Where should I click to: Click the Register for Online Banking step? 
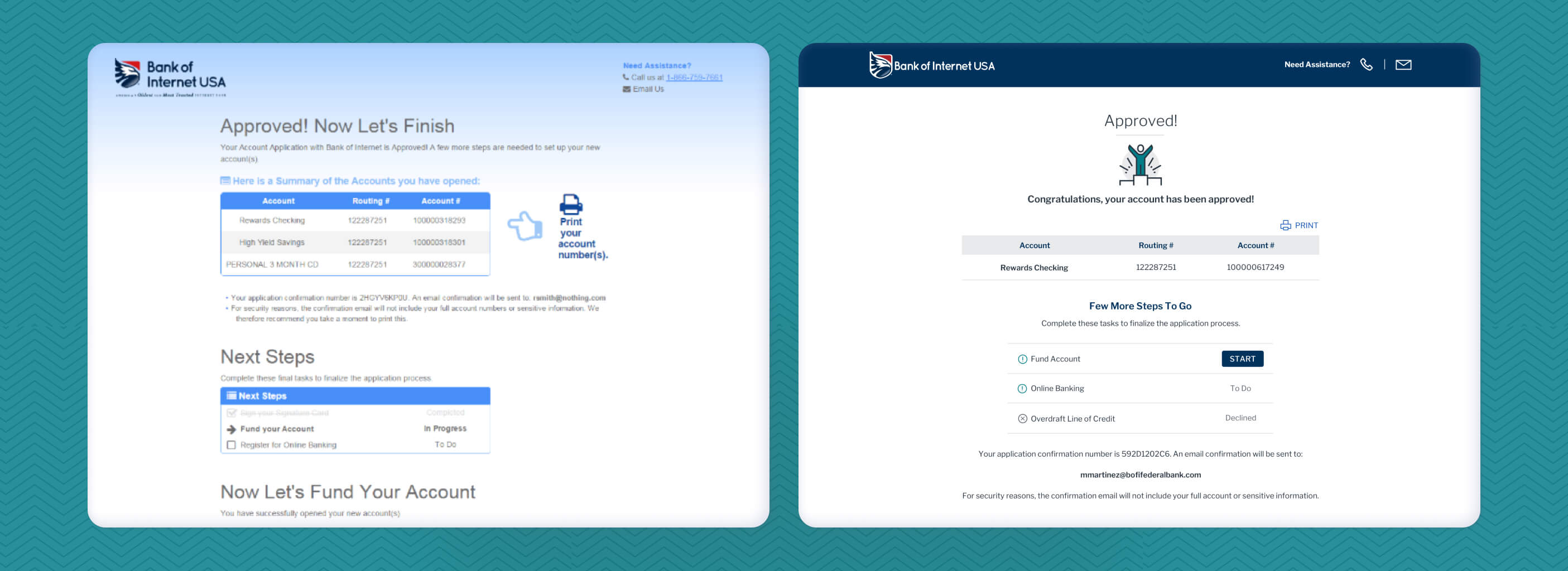(x=288, y=445)
